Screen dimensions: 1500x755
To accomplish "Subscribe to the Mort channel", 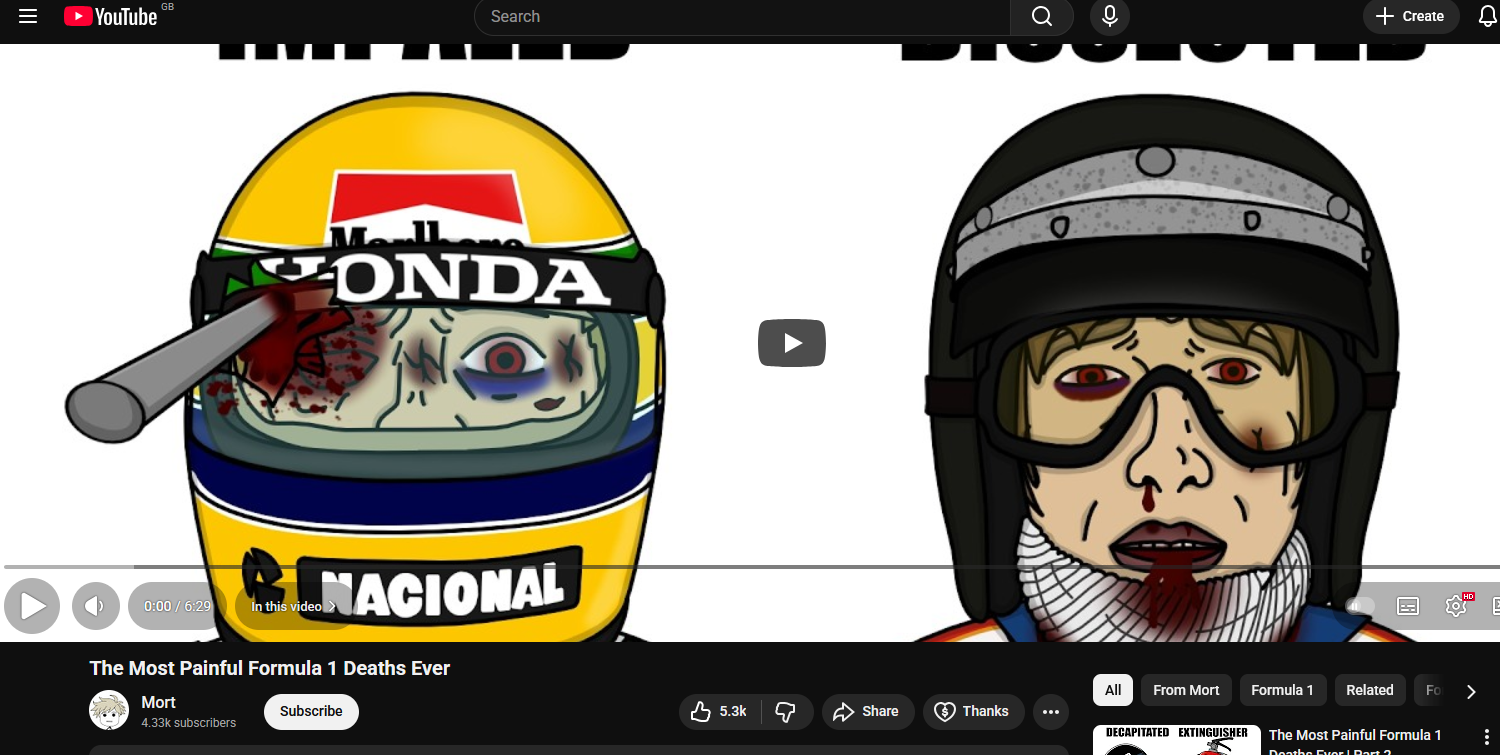I will (311, 711).
